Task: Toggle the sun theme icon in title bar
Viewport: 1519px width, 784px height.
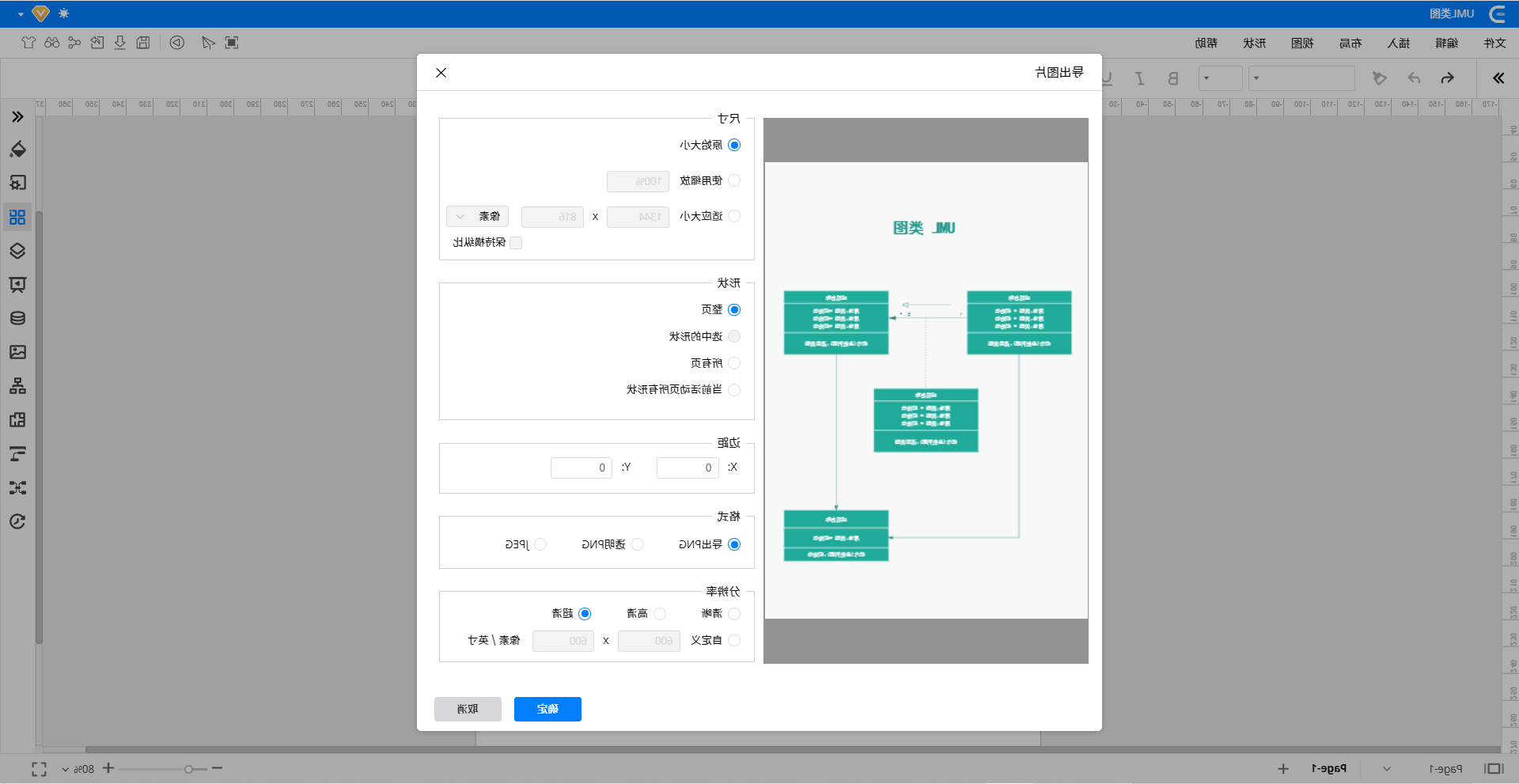Action: click(64, 13)
